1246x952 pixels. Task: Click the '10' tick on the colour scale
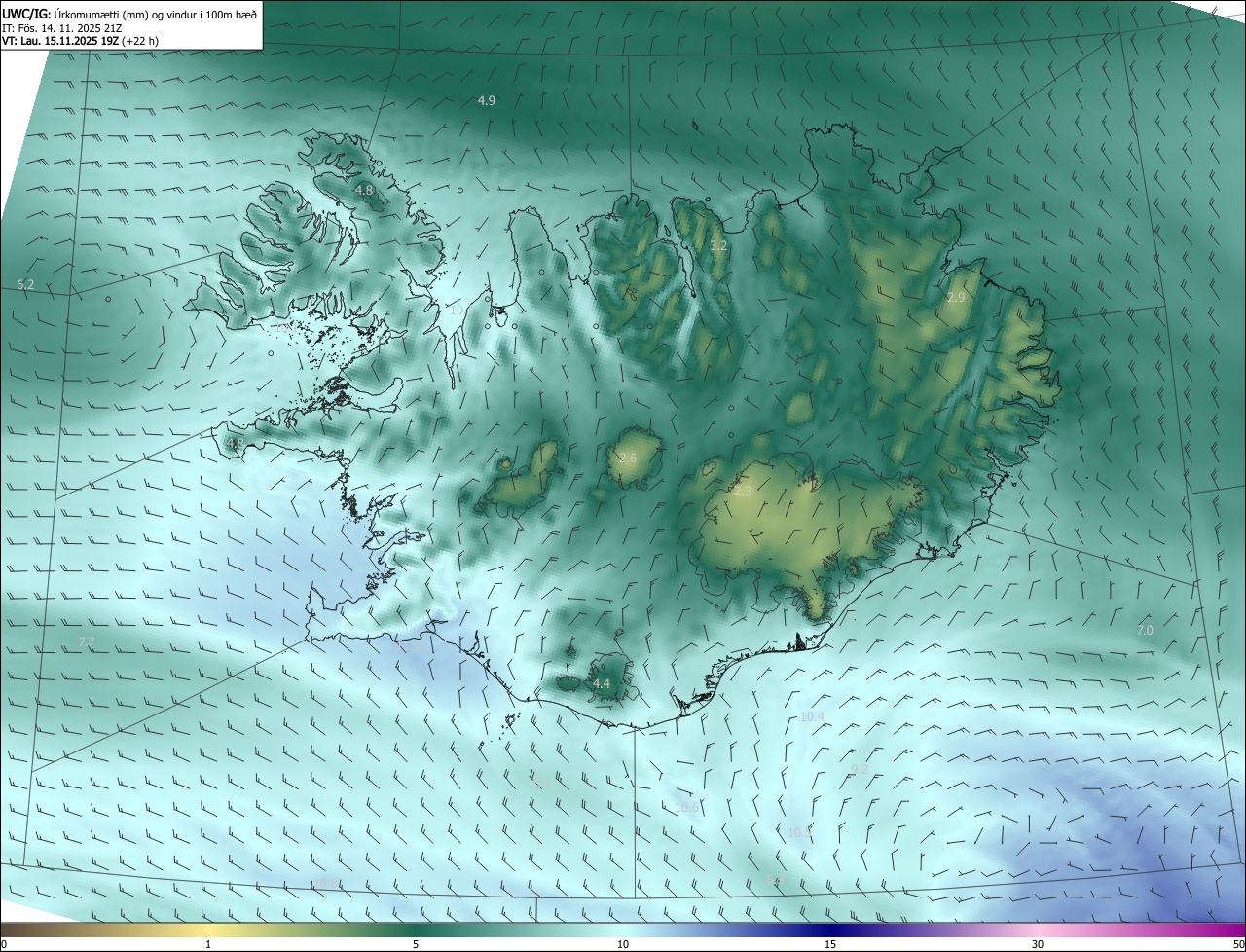[x=623, y=944]
